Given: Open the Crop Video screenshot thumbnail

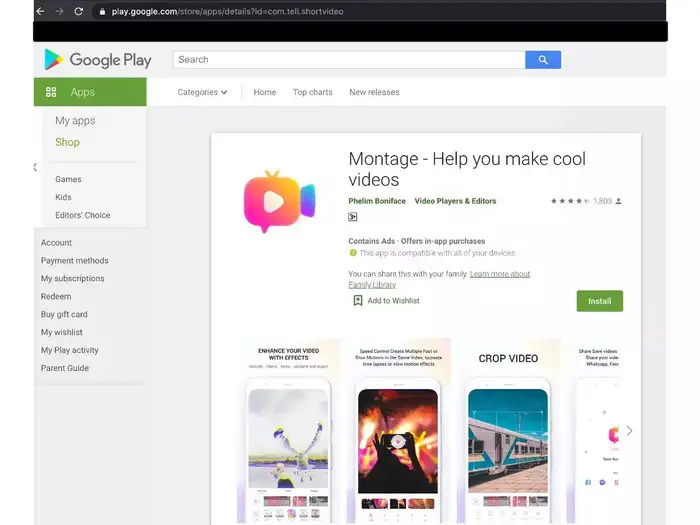Looking at the screenshot, I should click(x=507, y=430).
